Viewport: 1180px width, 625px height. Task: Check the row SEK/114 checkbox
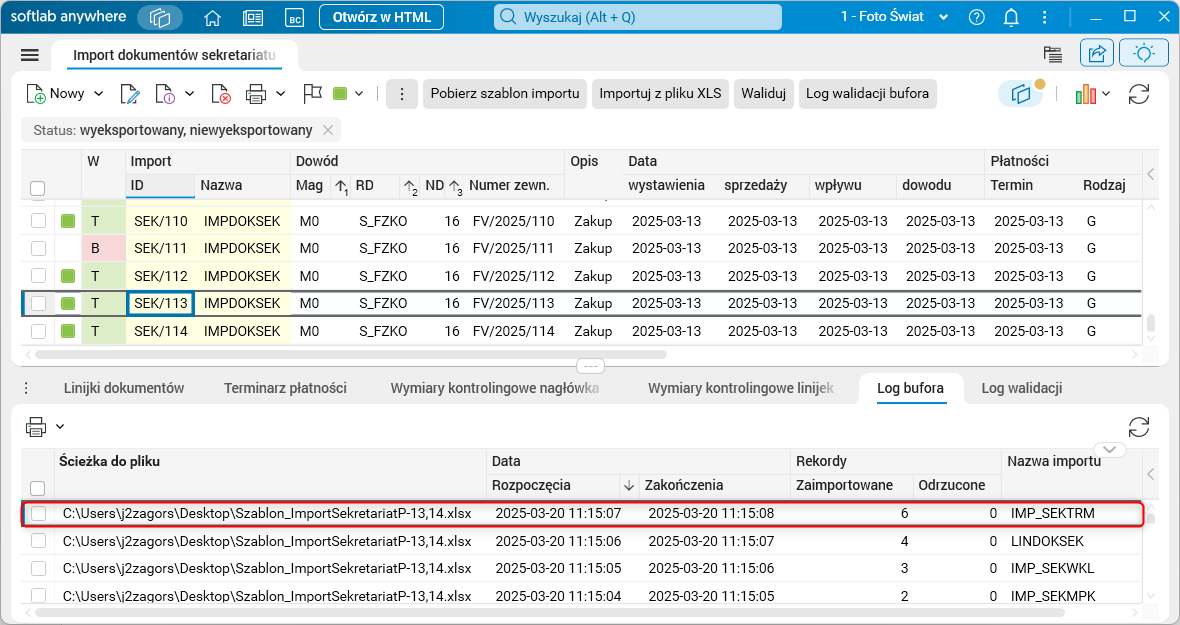coord(38,331)
